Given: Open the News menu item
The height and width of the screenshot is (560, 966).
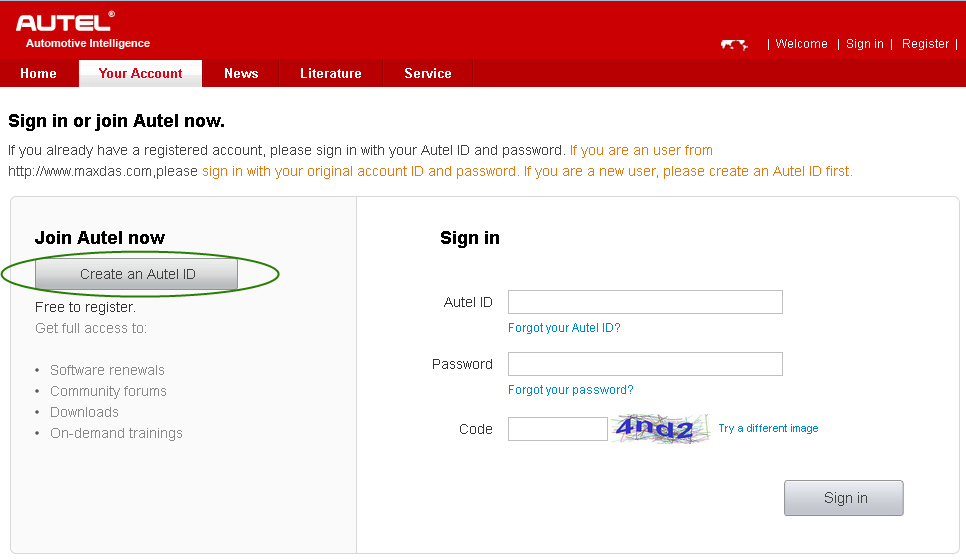Looking at the screenshot, I should (241, 73).
